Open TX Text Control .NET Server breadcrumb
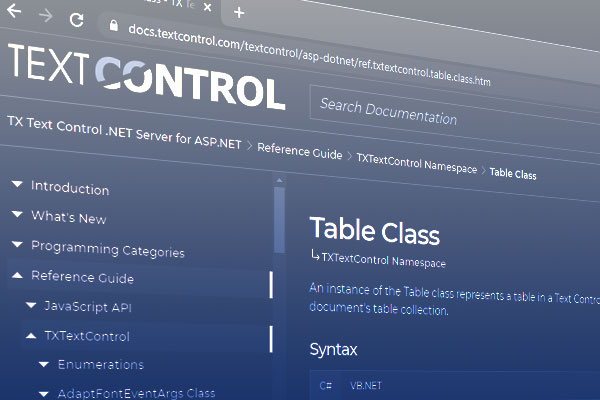 click(124, 133)
